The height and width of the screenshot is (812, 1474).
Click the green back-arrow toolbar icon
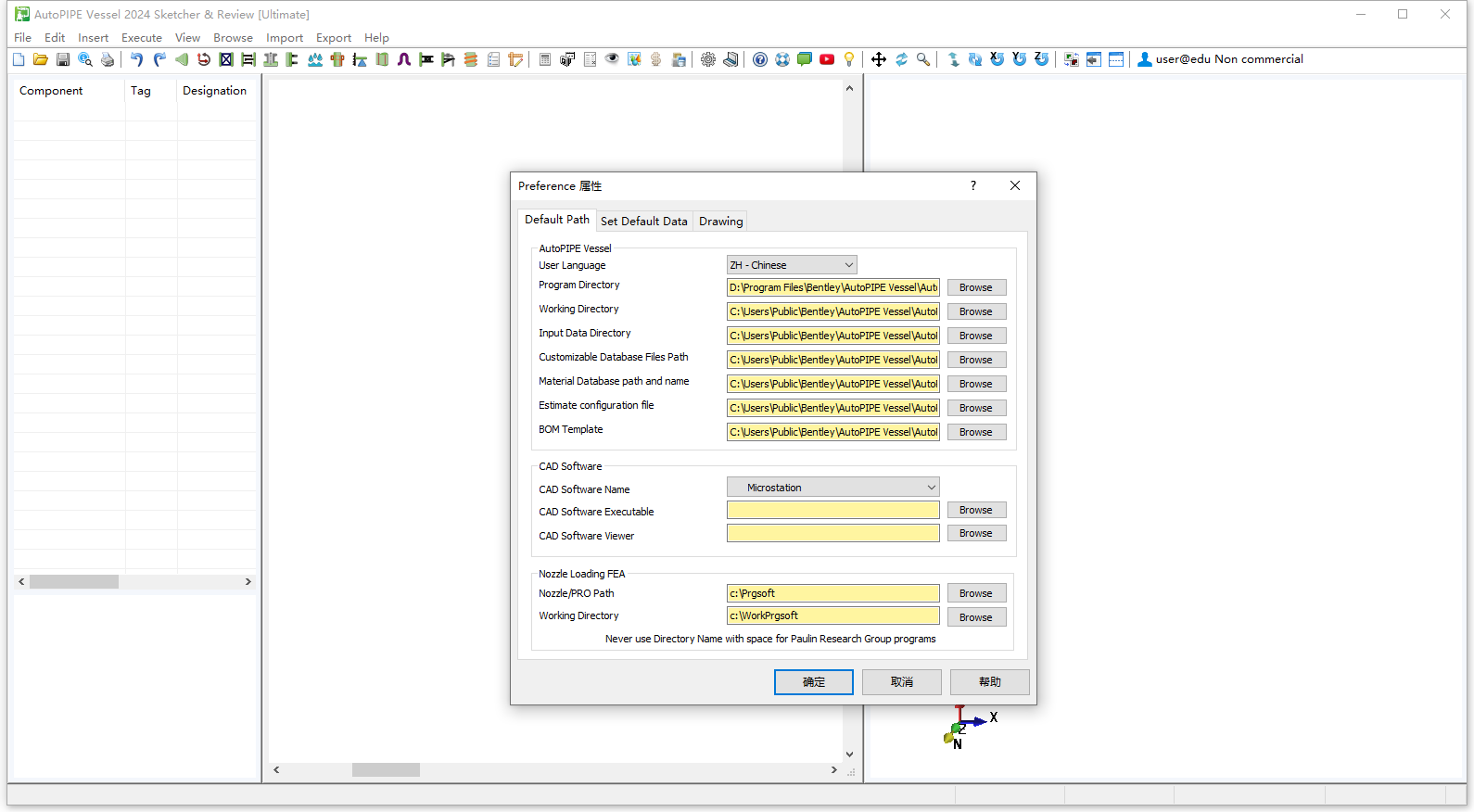click(182, 59)
